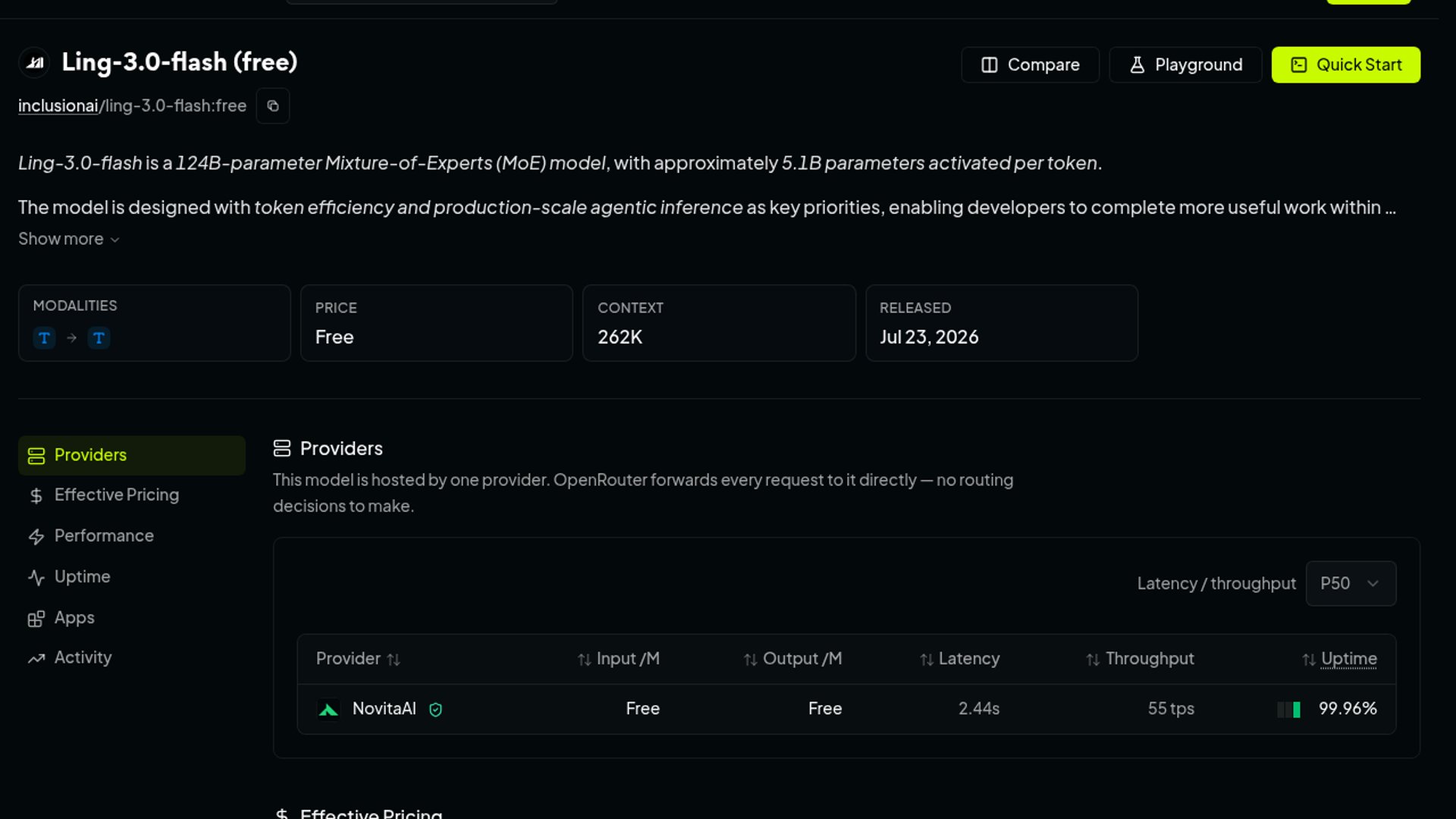The image size is (1456, 819).
Task: Click the NovitaAI provider name
Action: pyautogui.click(x=384, y=709)
